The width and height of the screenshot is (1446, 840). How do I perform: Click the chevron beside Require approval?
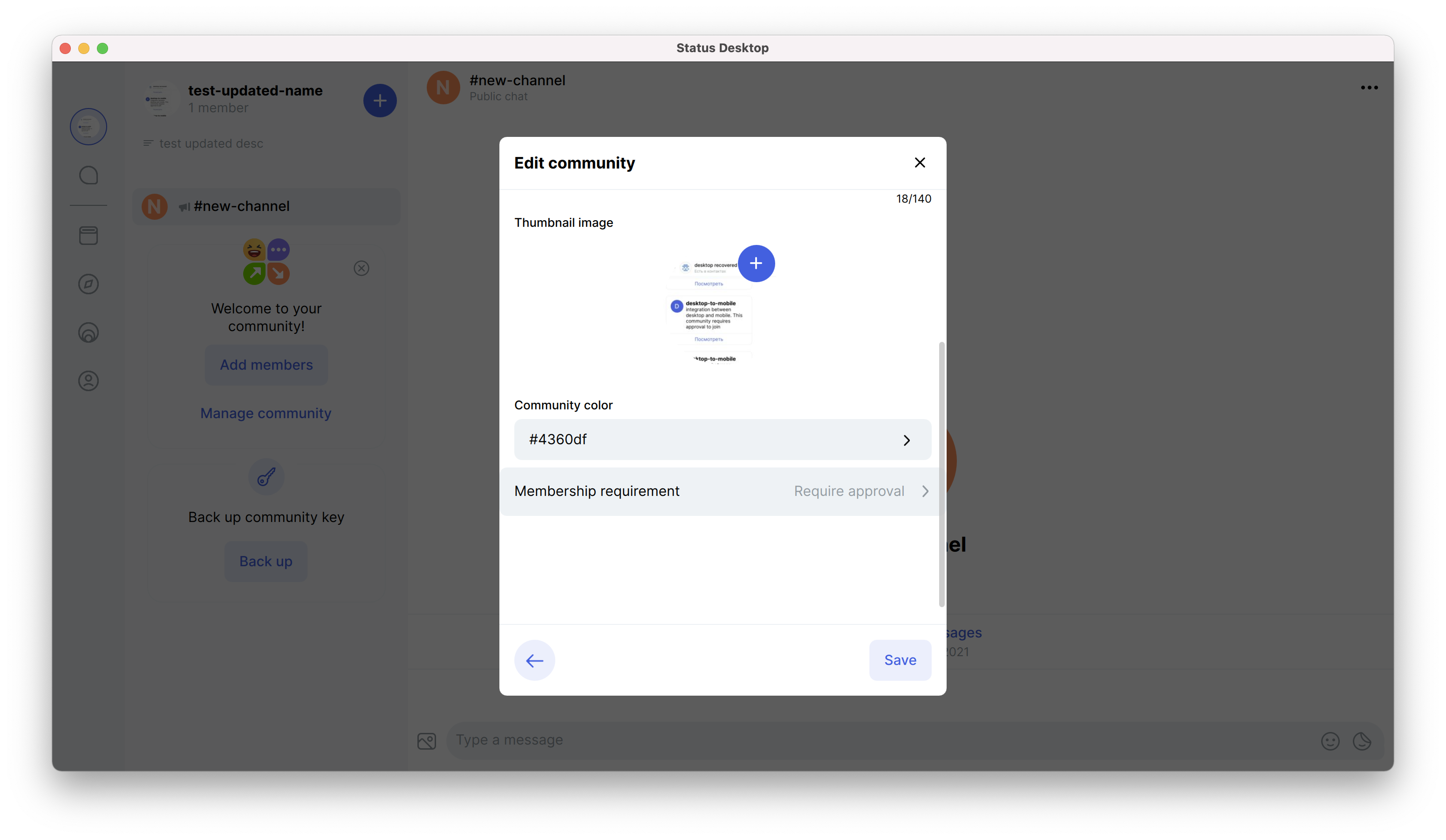pos(925,491)
